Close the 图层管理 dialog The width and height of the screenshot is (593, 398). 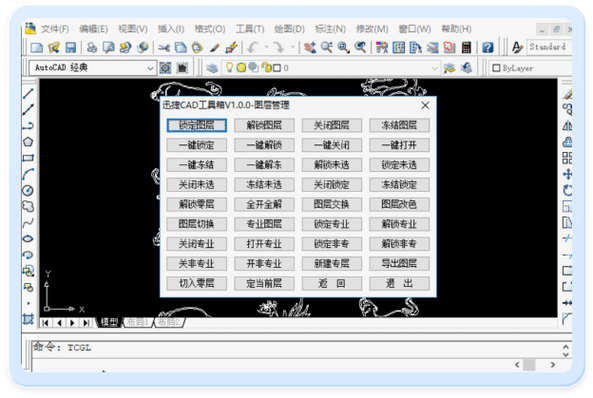tap(425, 105)
